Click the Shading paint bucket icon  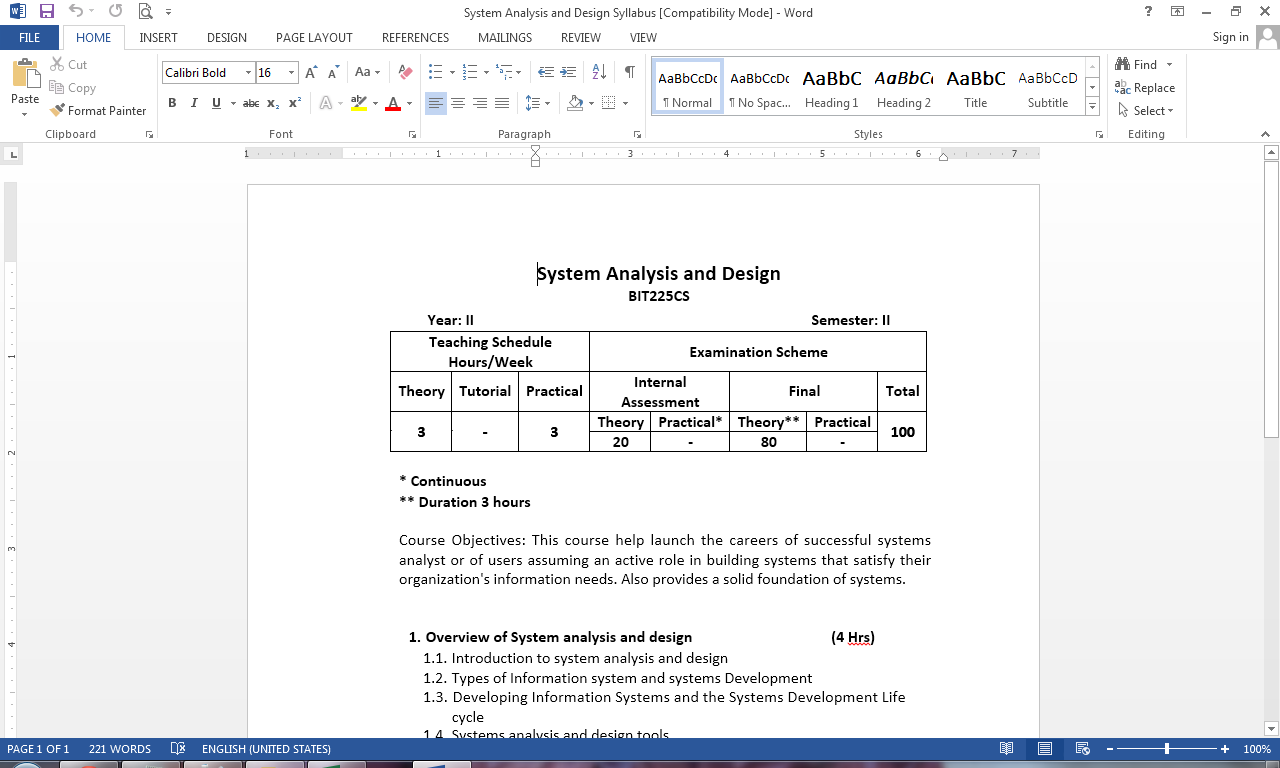tap(575, 103)
